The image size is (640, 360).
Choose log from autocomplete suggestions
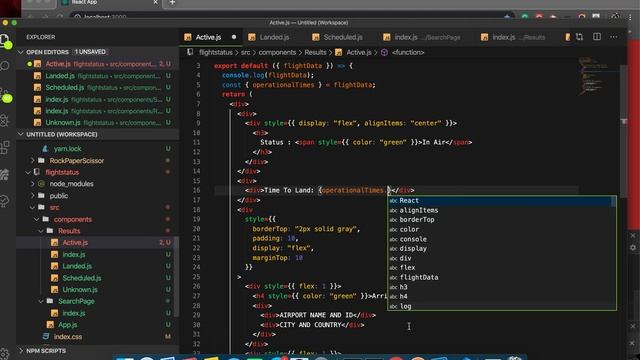point(501,306)
